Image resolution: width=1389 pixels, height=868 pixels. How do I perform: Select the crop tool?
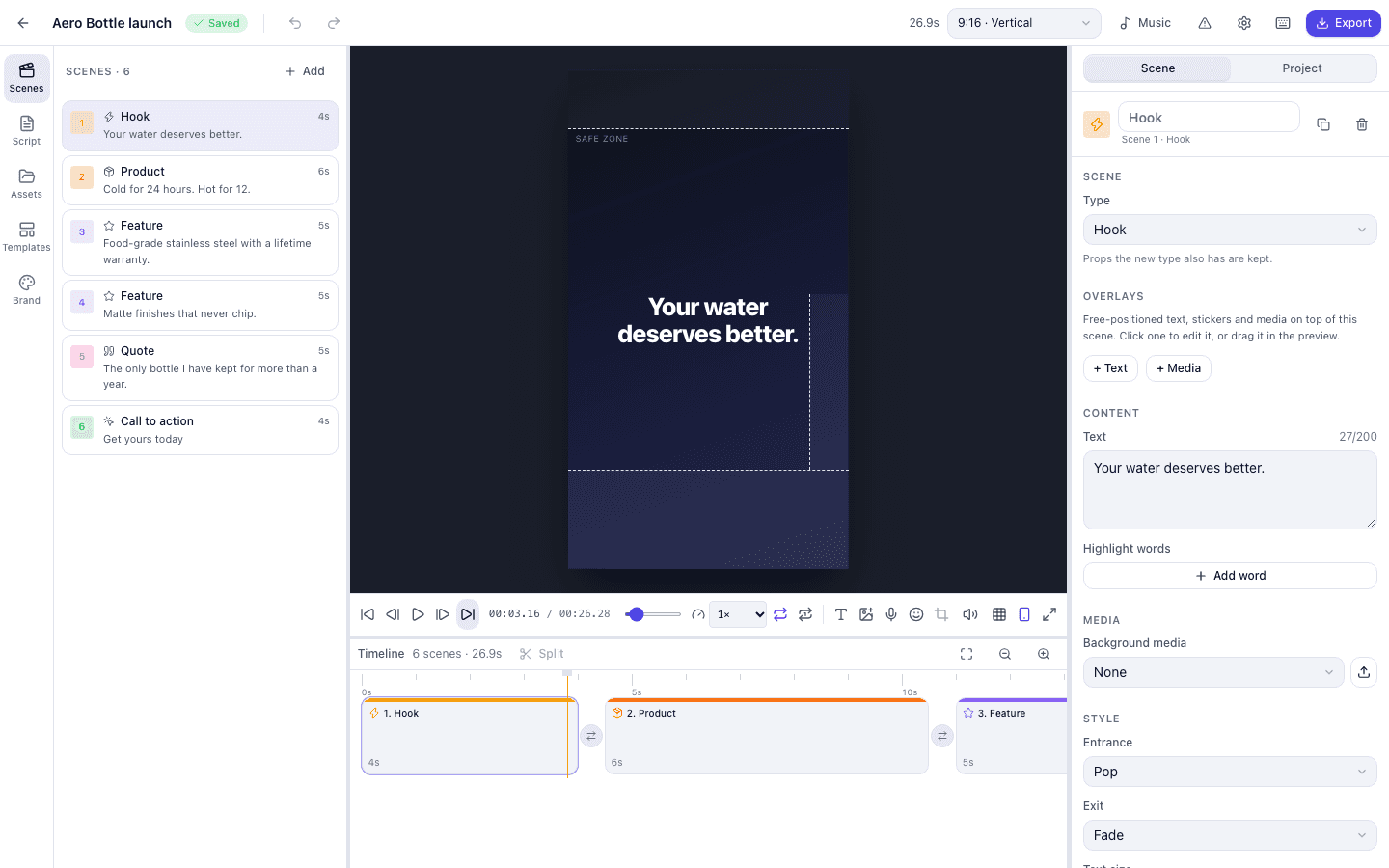click(x=941, y=614)
